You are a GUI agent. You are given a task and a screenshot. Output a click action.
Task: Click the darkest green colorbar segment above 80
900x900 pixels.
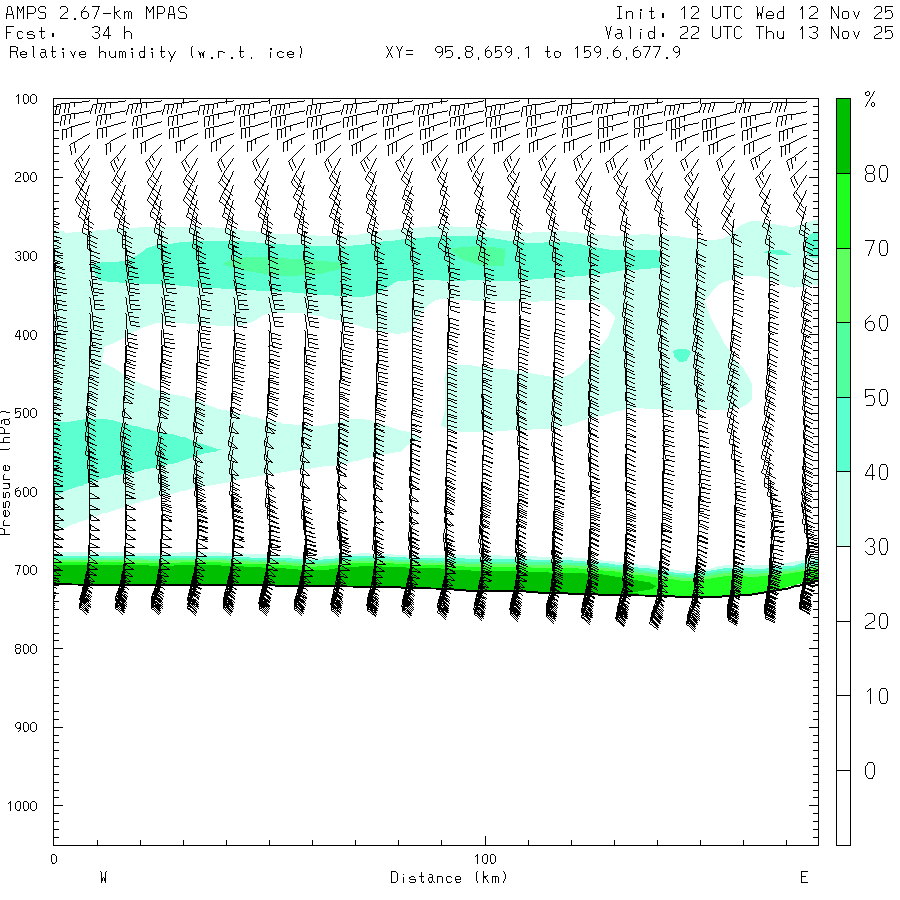point(843,136)
